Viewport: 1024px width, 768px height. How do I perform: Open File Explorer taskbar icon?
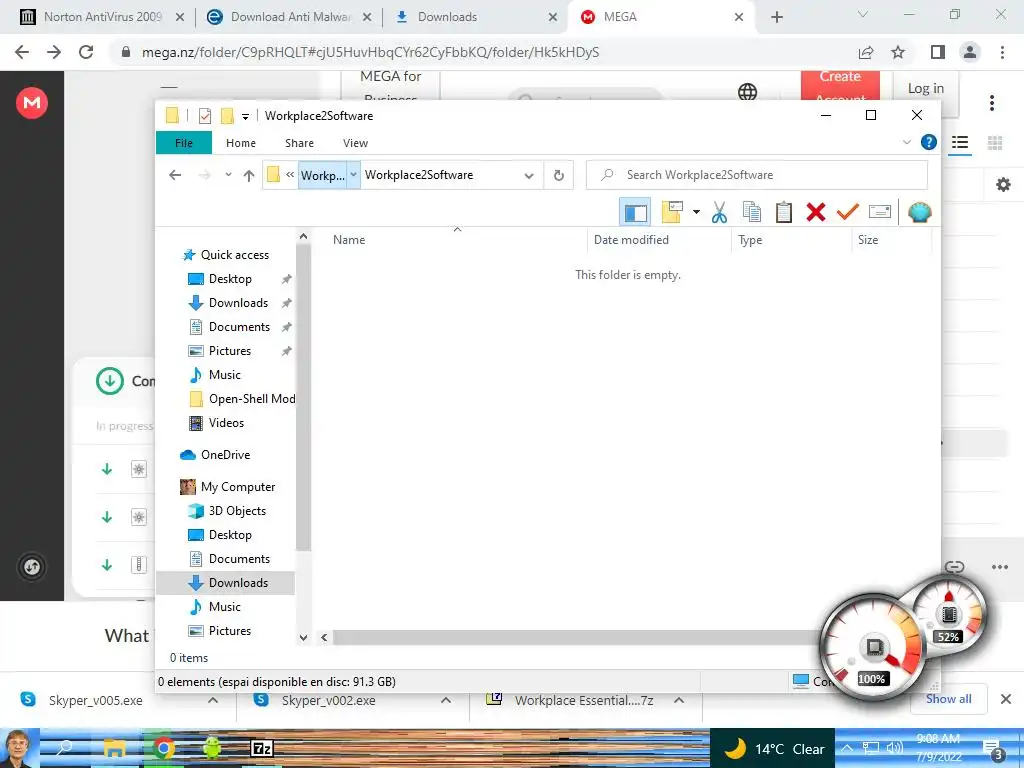pyautogui.click(x=114, y=748)
